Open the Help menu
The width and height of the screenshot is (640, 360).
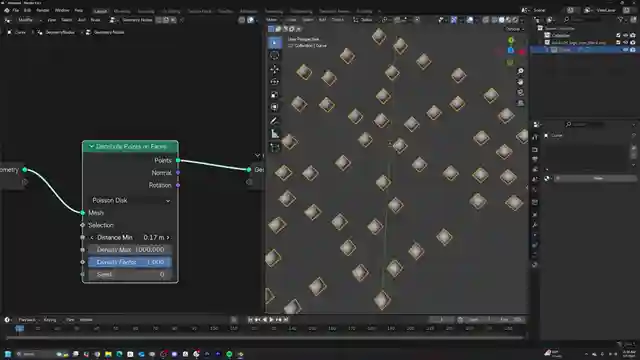pyautogui.click(x=79, y=10)
